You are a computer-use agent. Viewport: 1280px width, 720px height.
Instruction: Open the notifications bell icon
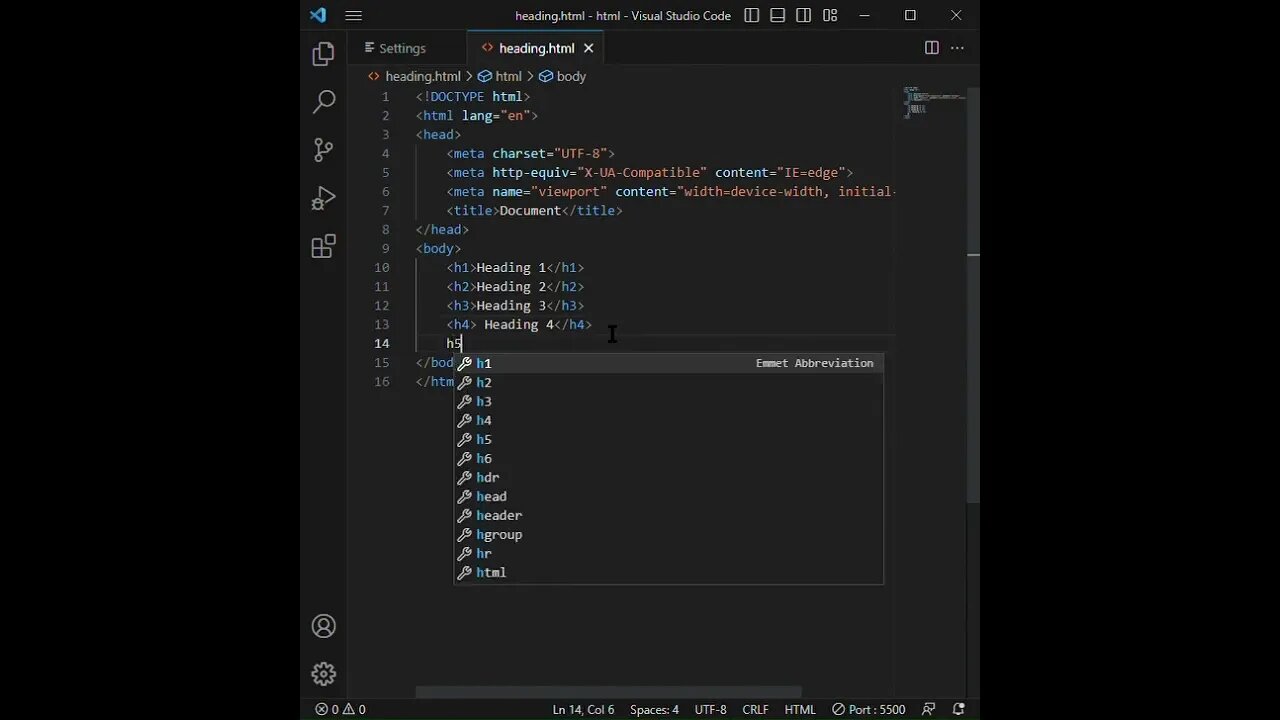point(959,709)
